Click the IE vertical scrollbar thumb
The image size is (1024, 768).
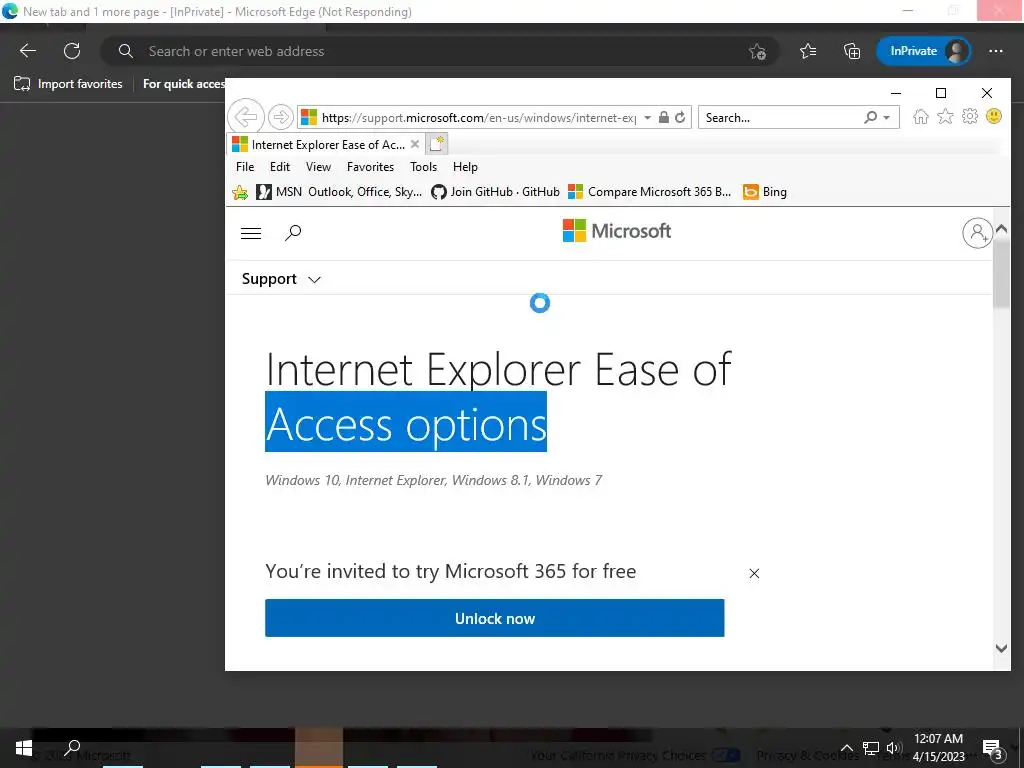[1001, 273]
